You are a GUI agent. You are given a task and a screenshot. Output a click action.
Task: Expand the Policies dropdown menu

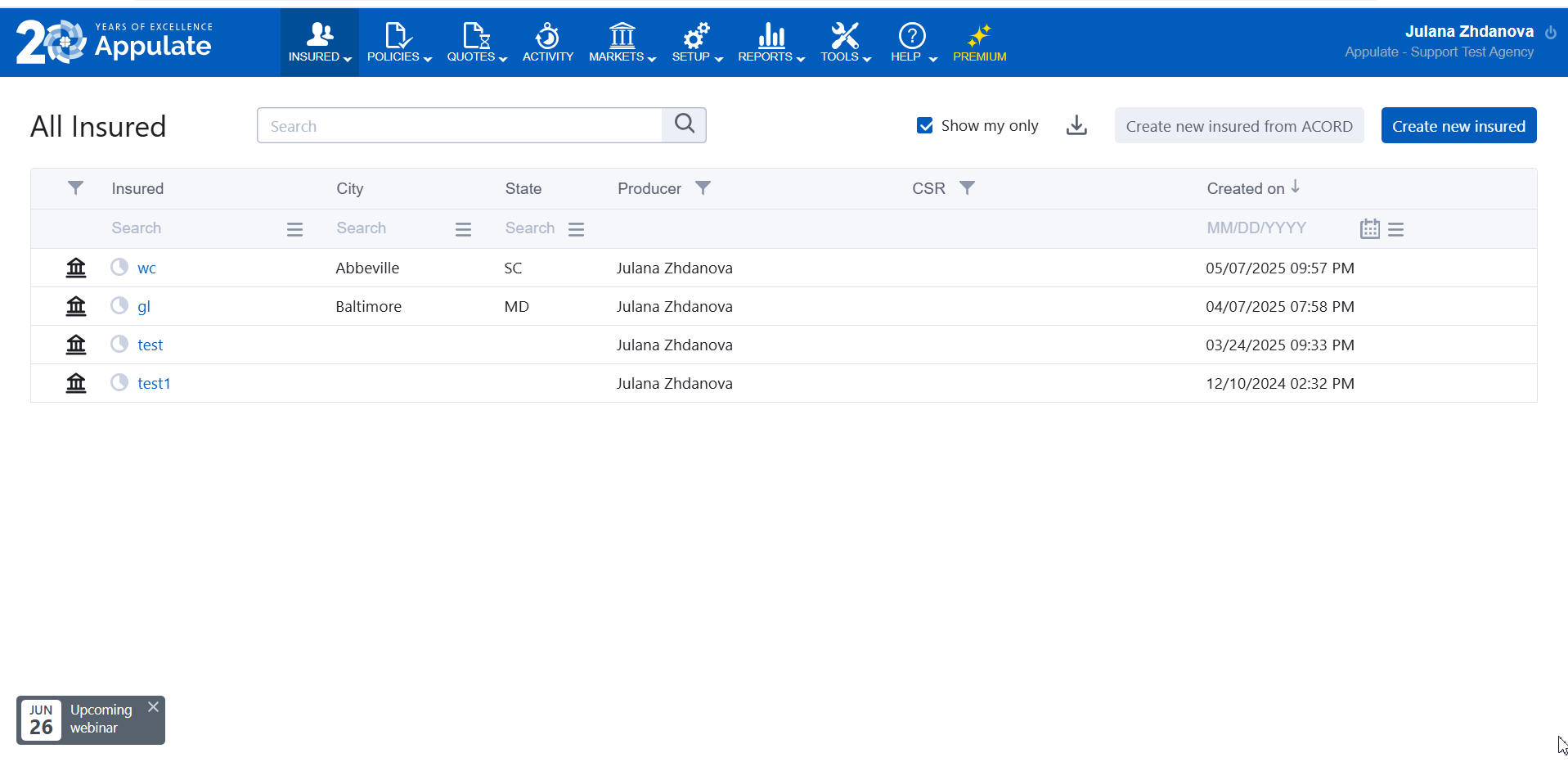pos(399,43)
